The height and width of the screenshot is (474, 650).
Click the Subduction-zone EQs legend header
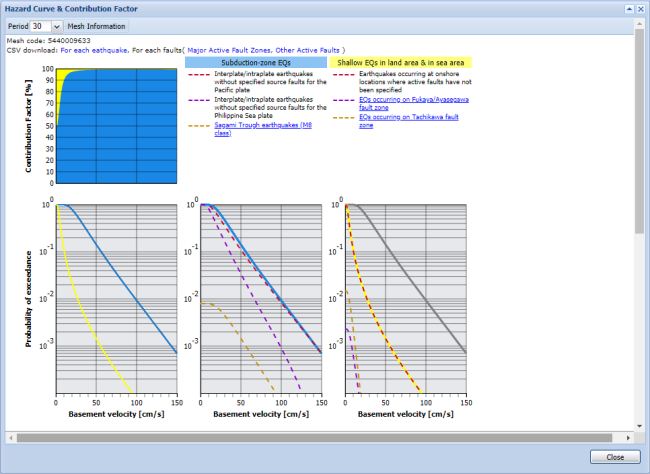point(256,62)
